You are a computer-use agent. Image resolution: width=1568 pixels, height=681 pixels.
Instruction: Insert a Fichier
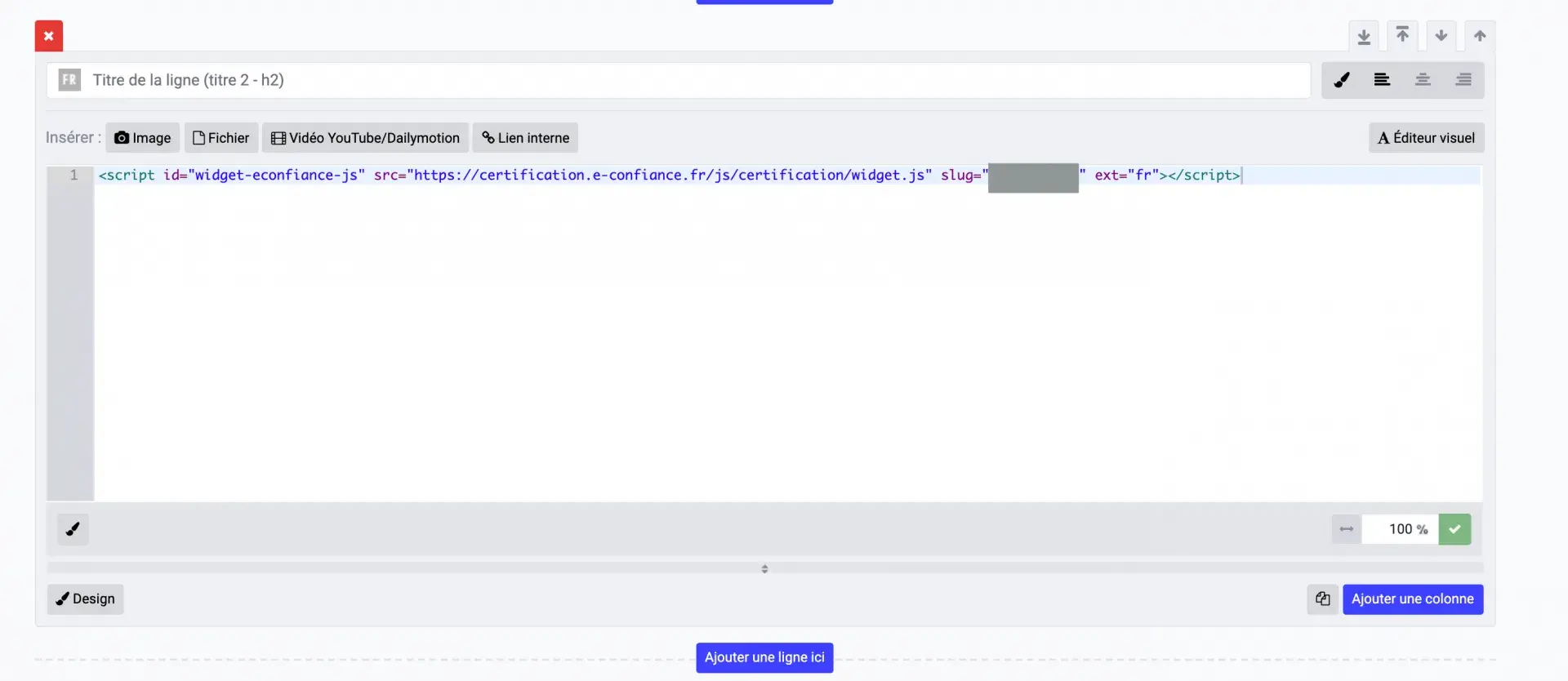tap(221, 138)
